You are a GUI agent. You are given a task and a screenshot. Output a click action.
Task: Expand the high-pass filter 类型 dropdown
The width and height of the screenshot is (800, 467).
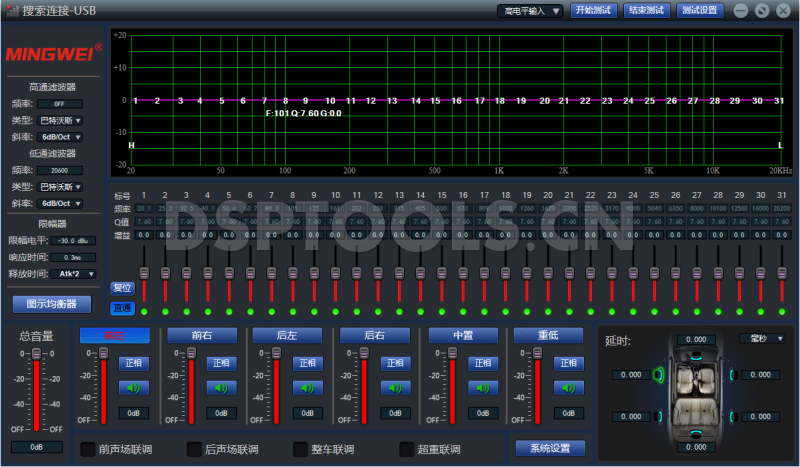60,120
